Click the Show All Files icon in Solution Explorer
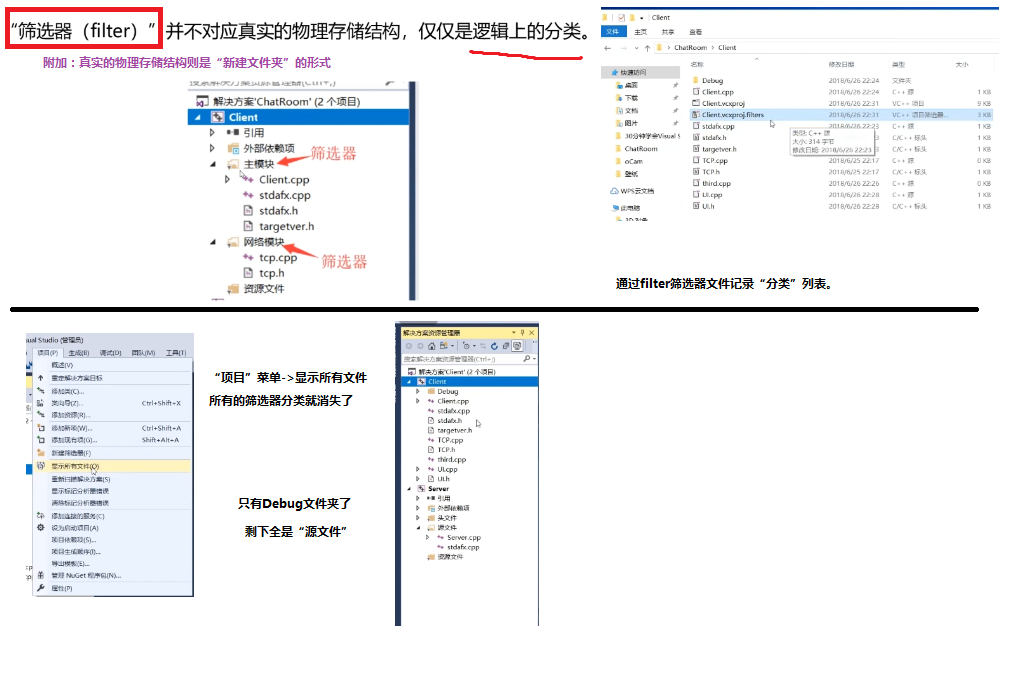Image resolution: width=1009 pixels, height=689 pixels. pyautogui.click(x=517, y=348)
